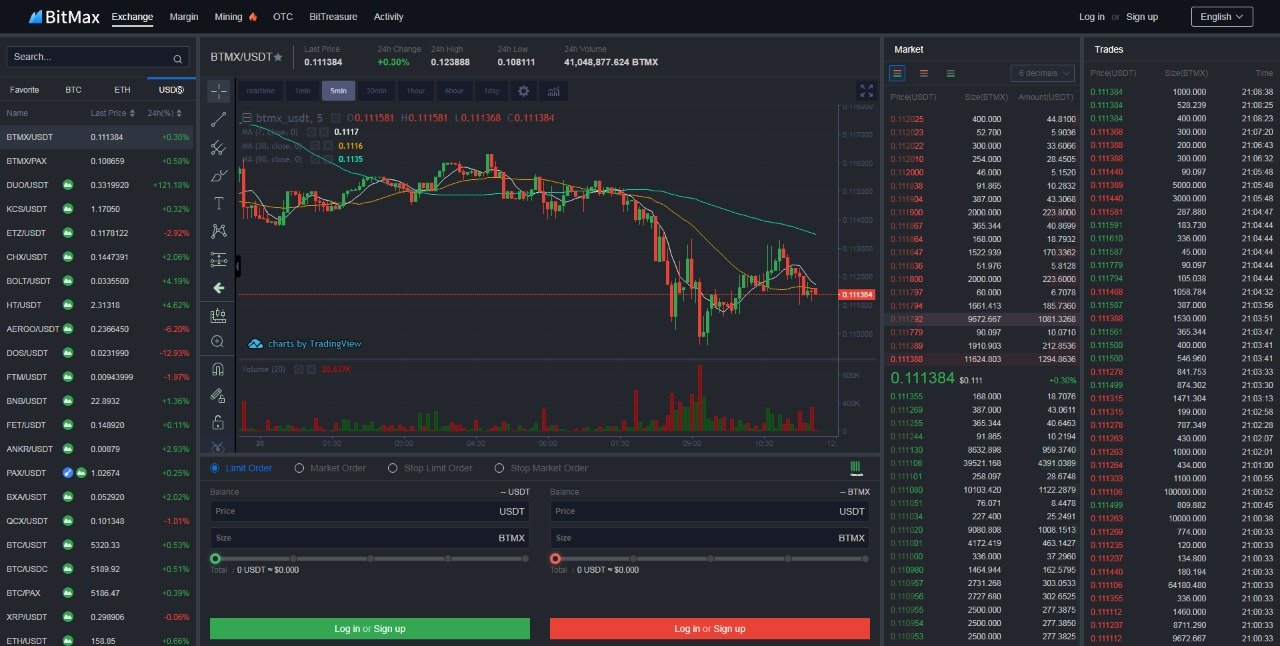1280x646 pixels.
Task: Open the 6 decimals dropdown
Action: tap(1043, 73)
